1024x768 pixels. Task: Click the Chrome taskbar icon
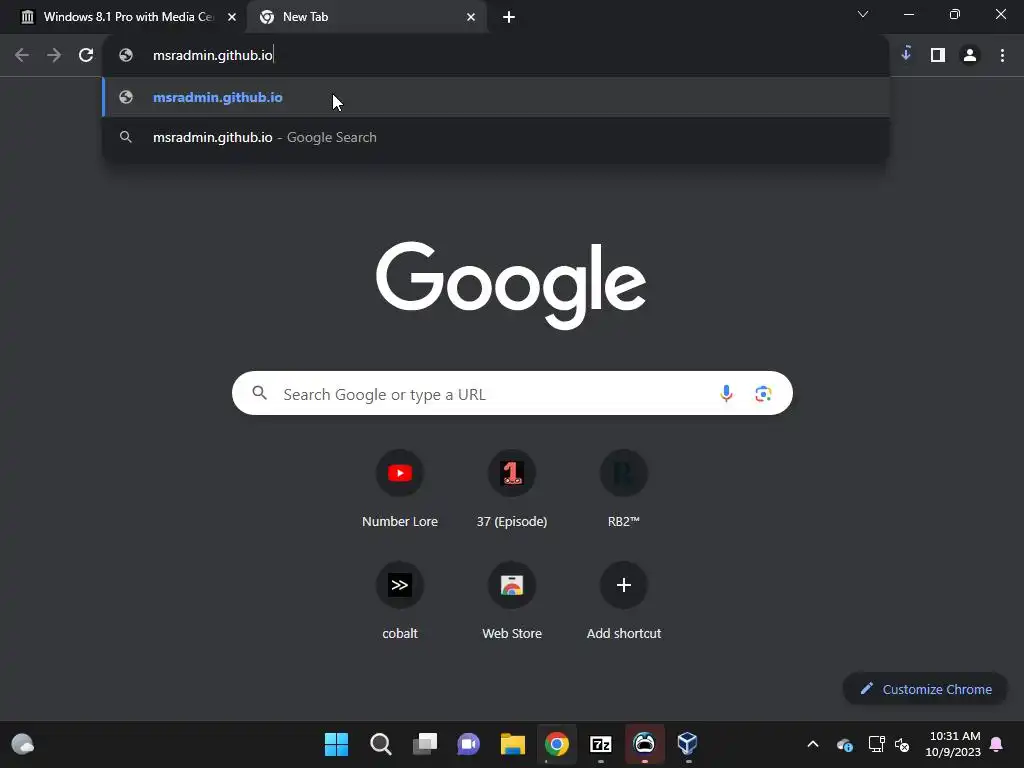pos(556,744)
